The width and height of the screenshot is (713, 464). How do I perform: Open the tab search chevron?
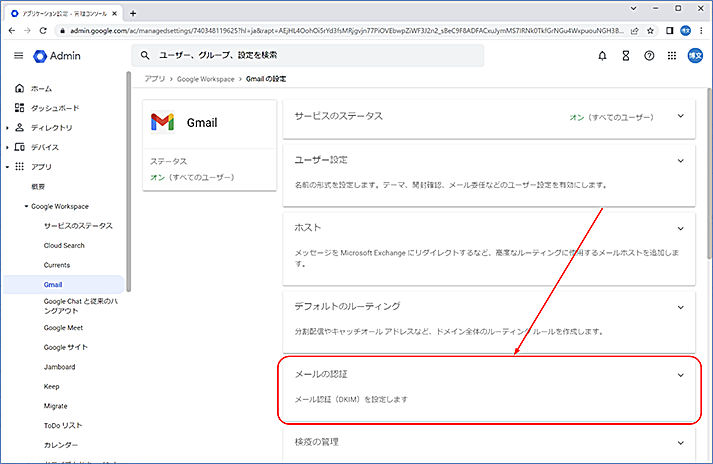[x=633, y=8]
